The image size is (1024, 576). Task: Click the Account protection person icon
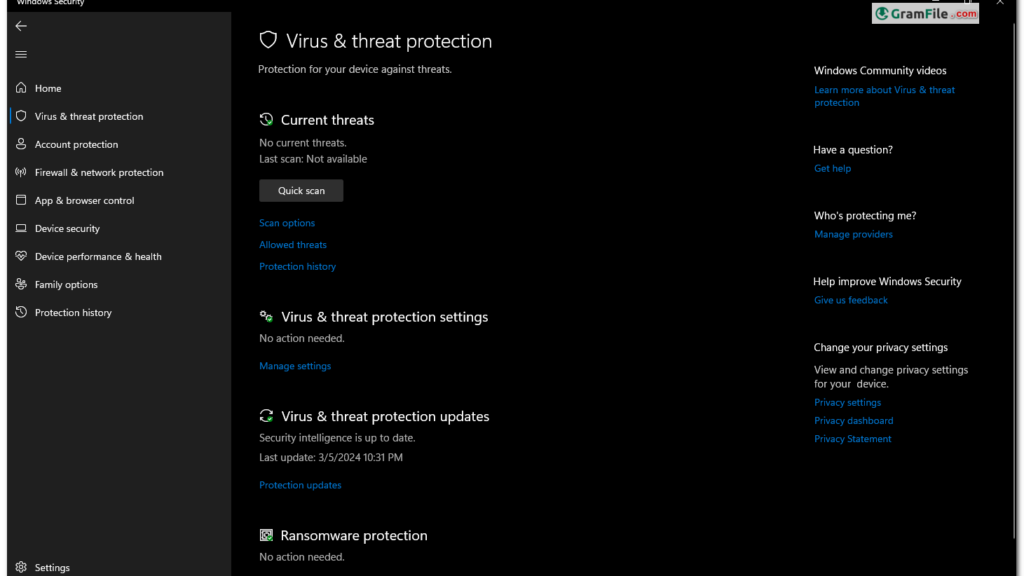pyautogui.click(x=21, y=144)
